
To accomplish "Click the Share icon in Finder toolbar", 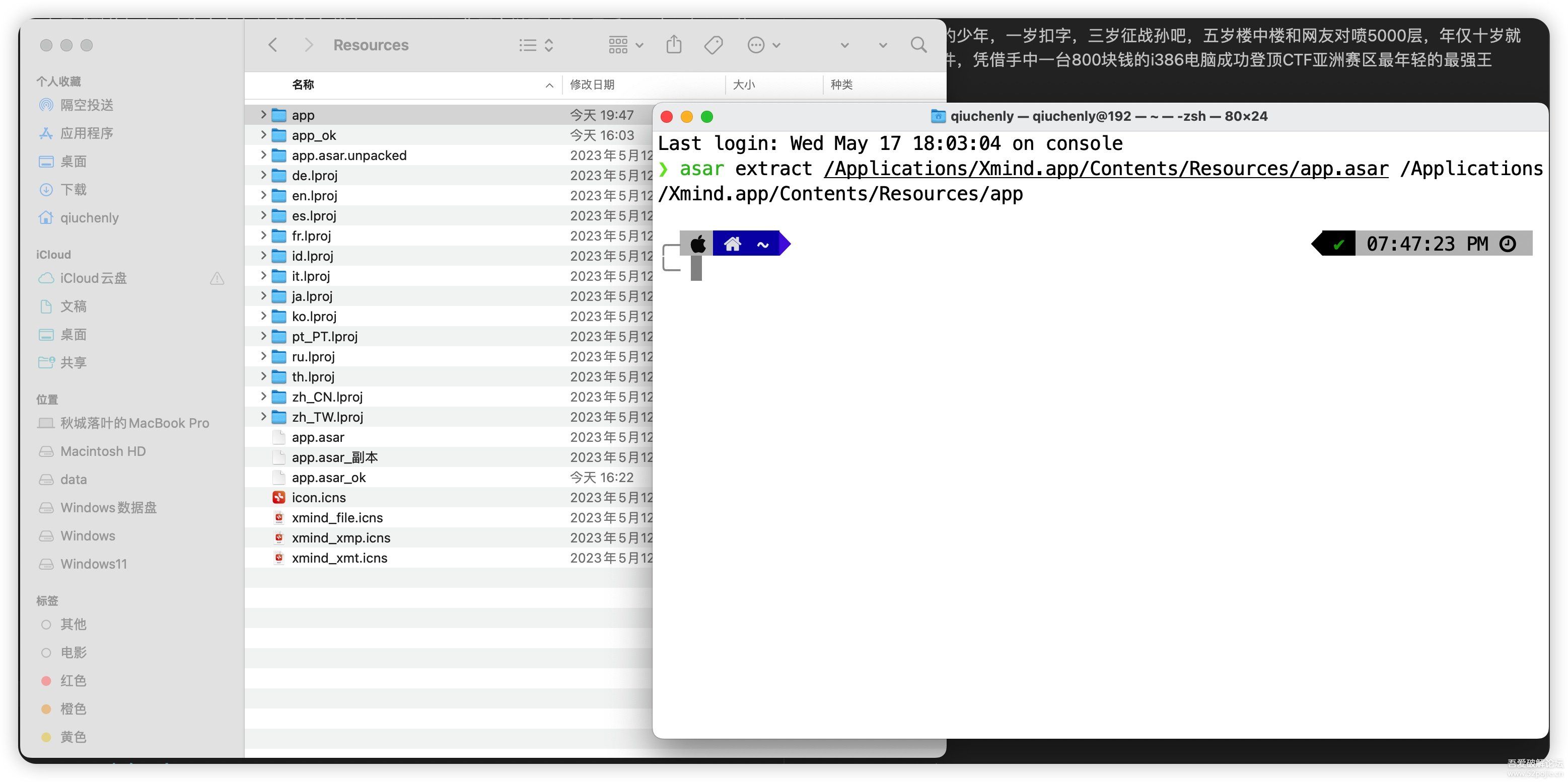I will click(x=674, y=44).
